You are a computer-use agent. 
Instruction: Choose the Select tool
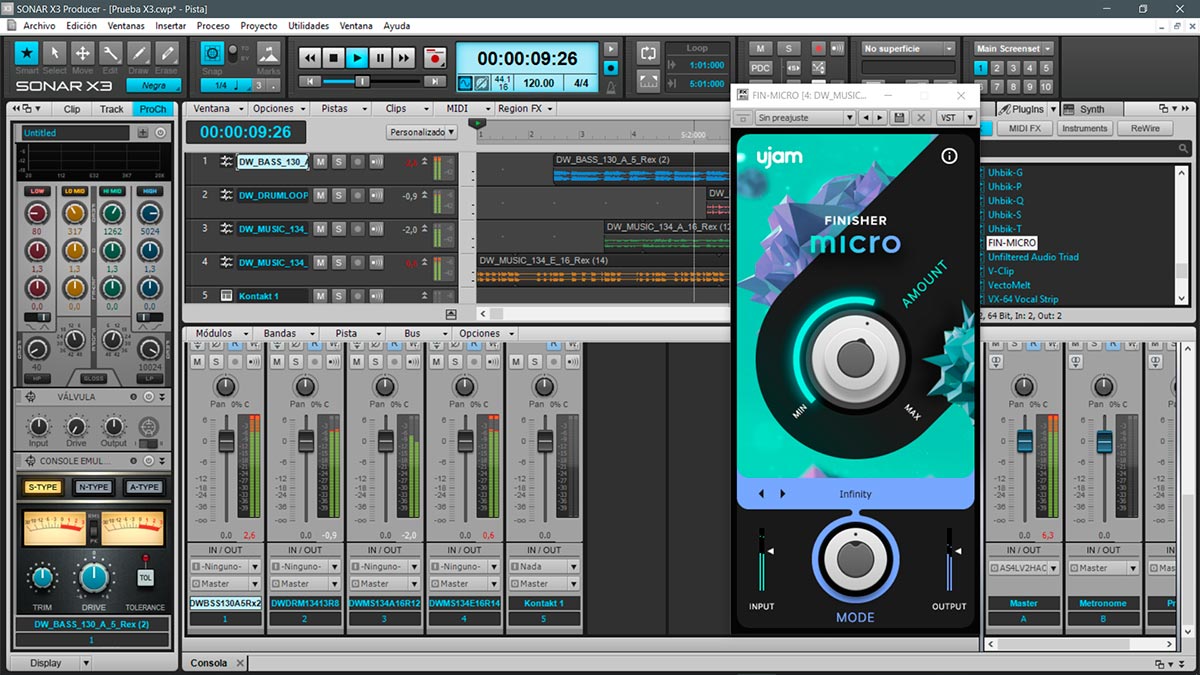55,53
